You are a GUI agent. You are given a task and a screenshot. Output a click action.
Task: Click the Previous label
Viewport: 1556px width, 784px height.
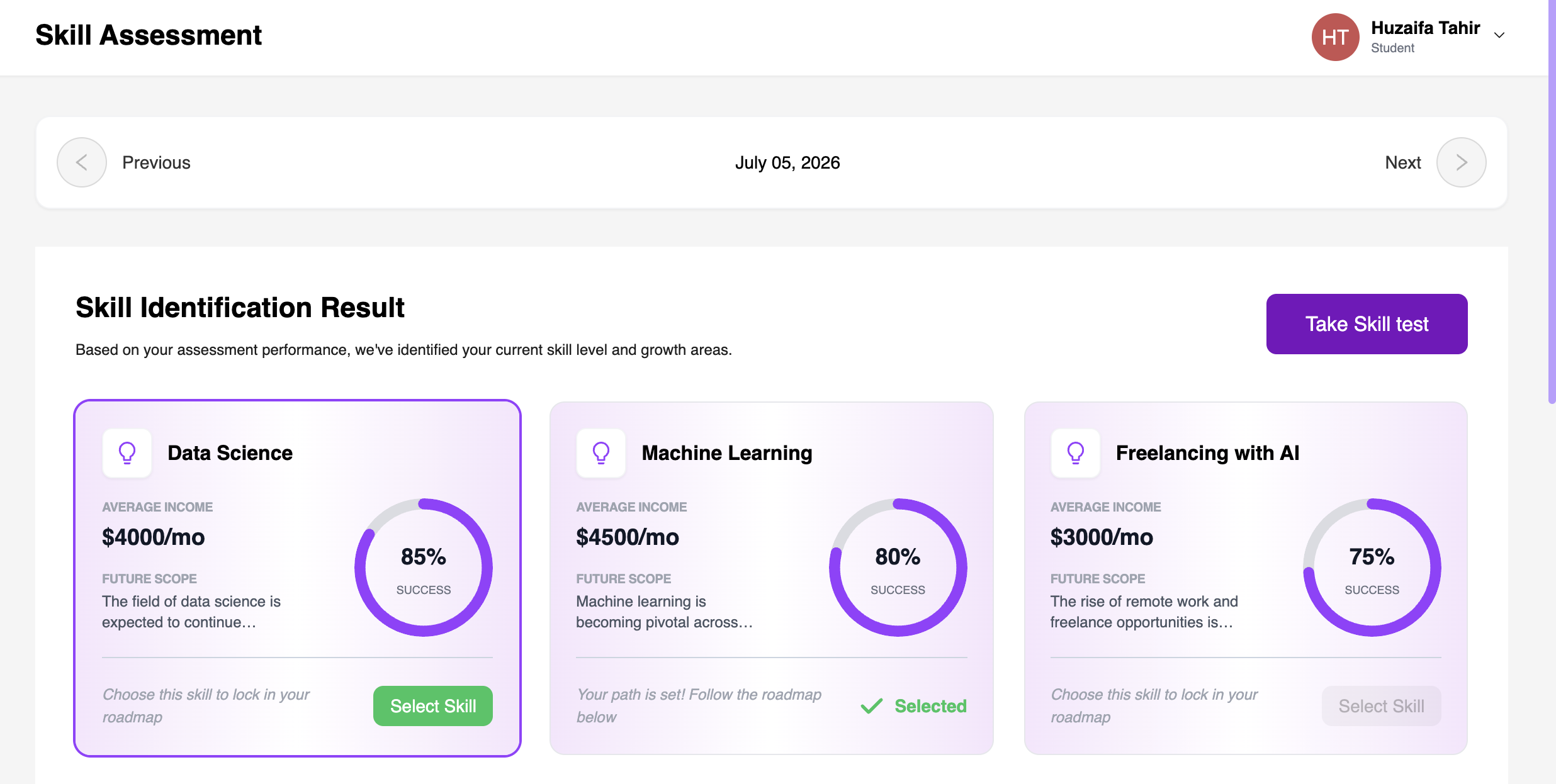click(x=156, y=162)
